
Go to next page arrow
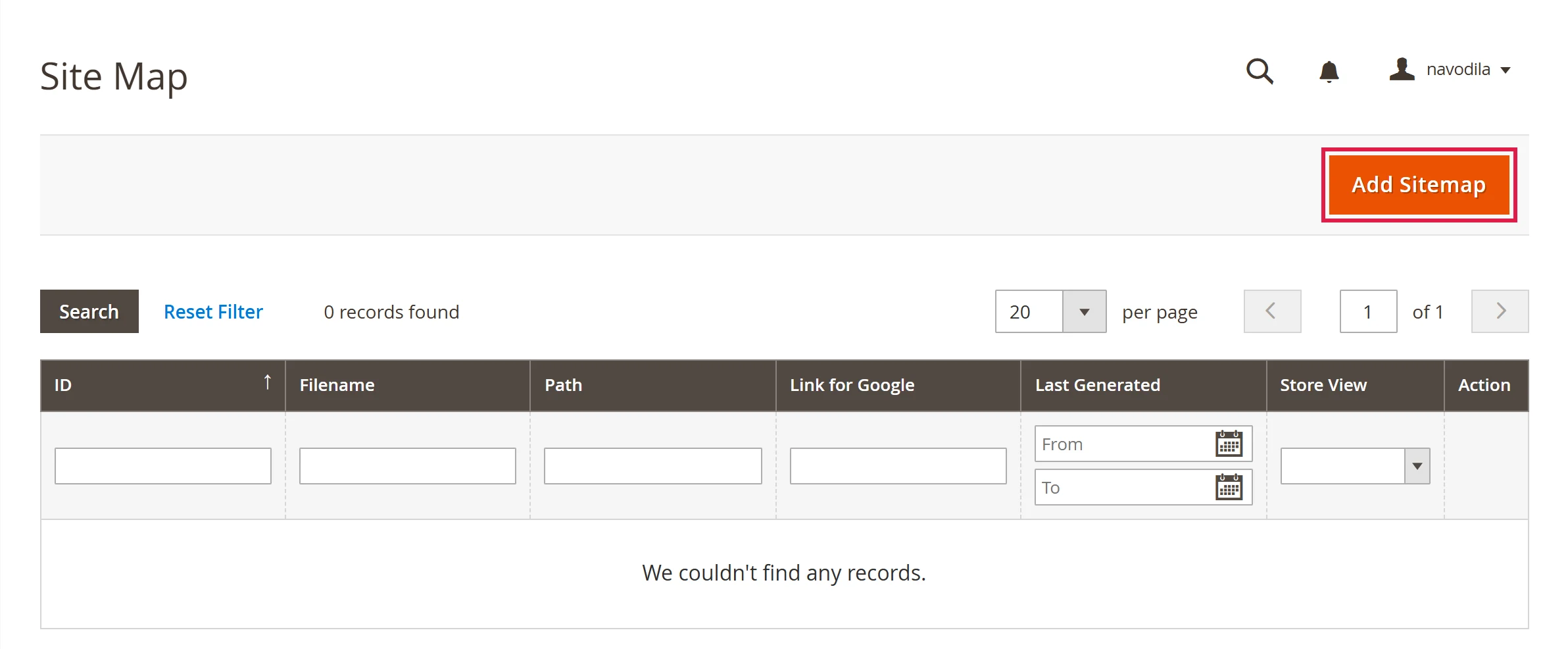[x=1500, y=311]
